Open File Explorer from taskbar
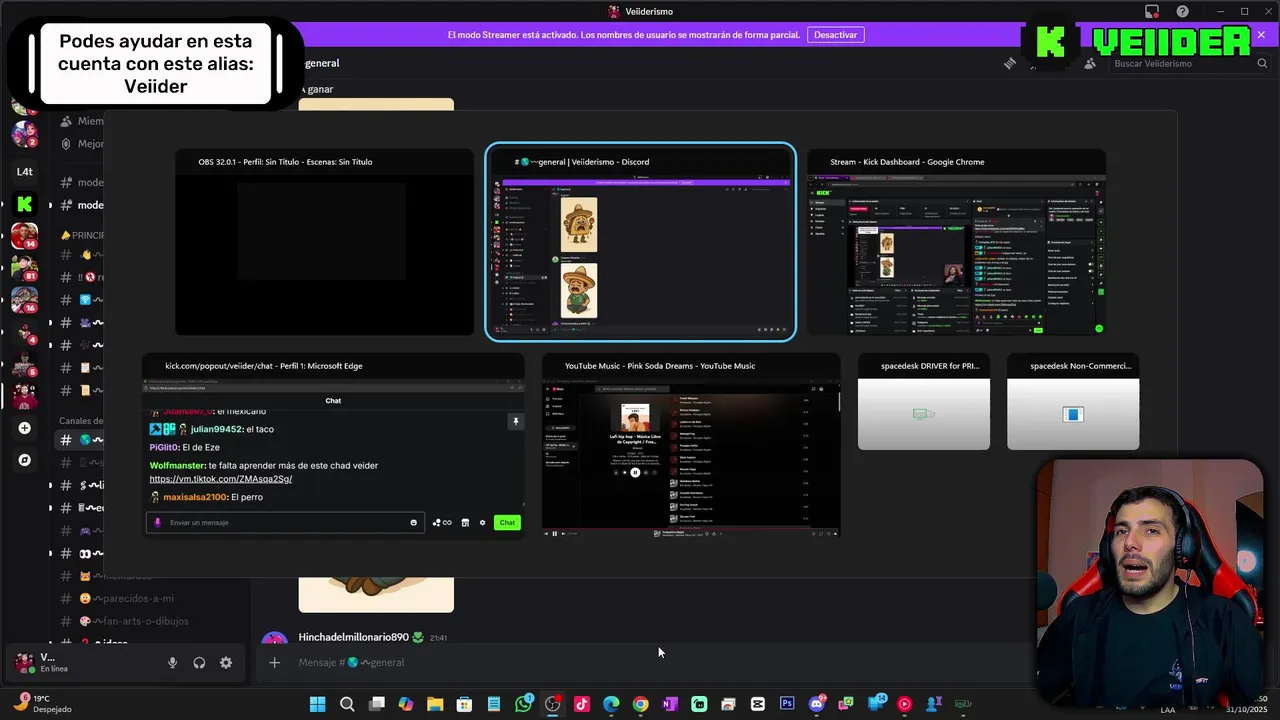The image size is (1280, 720). pyautogui.click(x=435, y=704)
